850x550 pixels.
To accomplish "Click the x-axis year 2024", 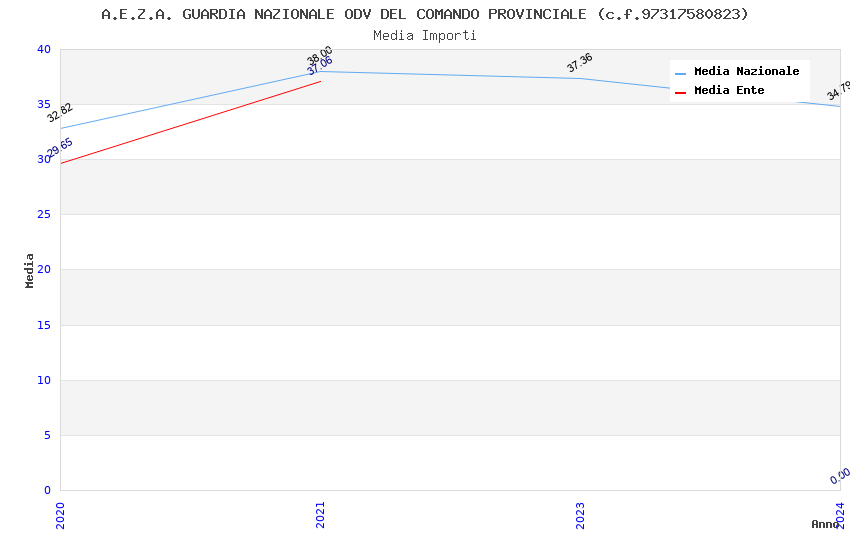I will coord(840,515).
